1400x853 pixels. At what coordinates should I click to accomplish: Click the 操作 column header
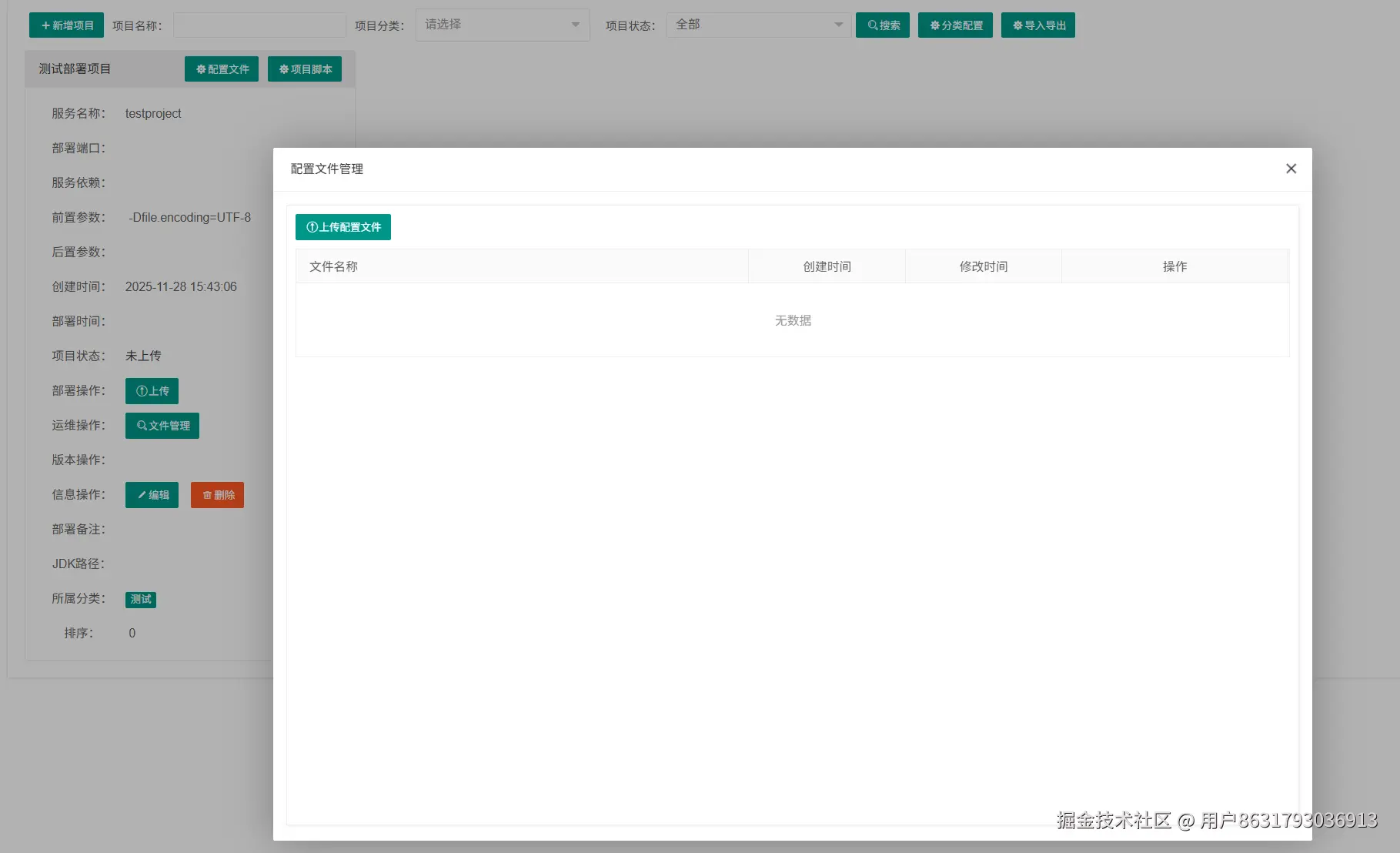point(1174,266)
